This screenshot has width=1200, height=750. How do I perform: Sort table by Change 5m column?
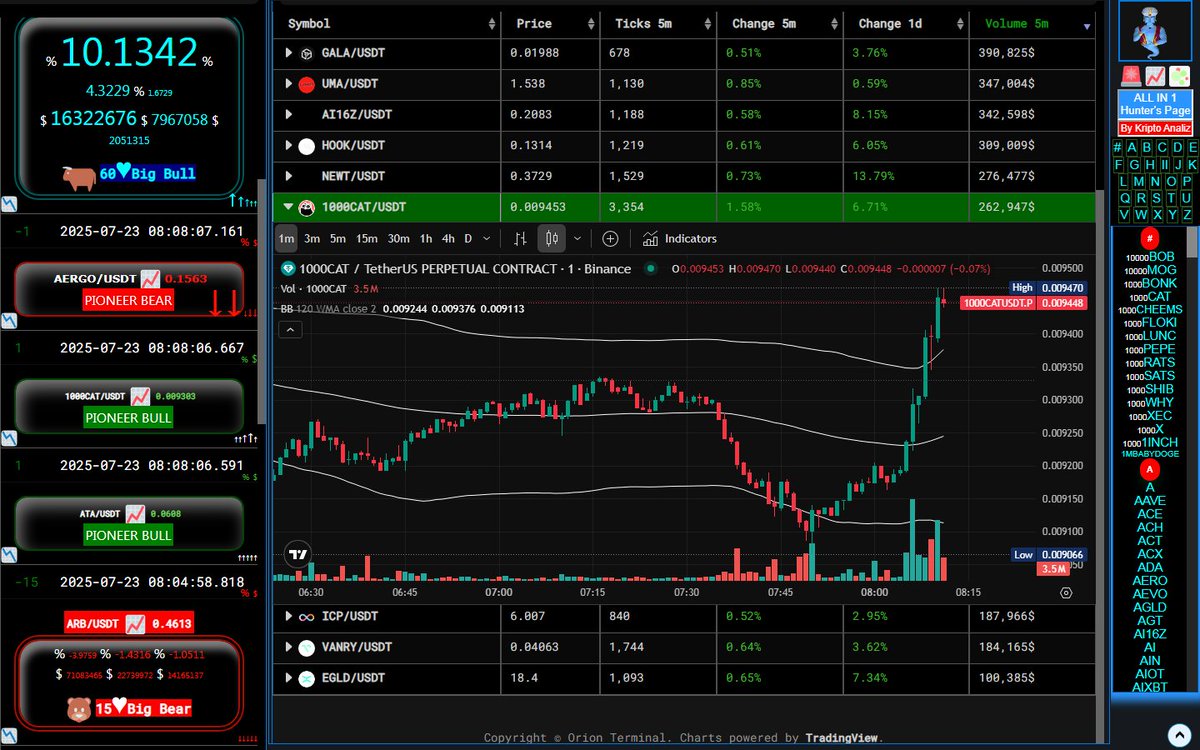pyautogui.click(x=779, y=23)
